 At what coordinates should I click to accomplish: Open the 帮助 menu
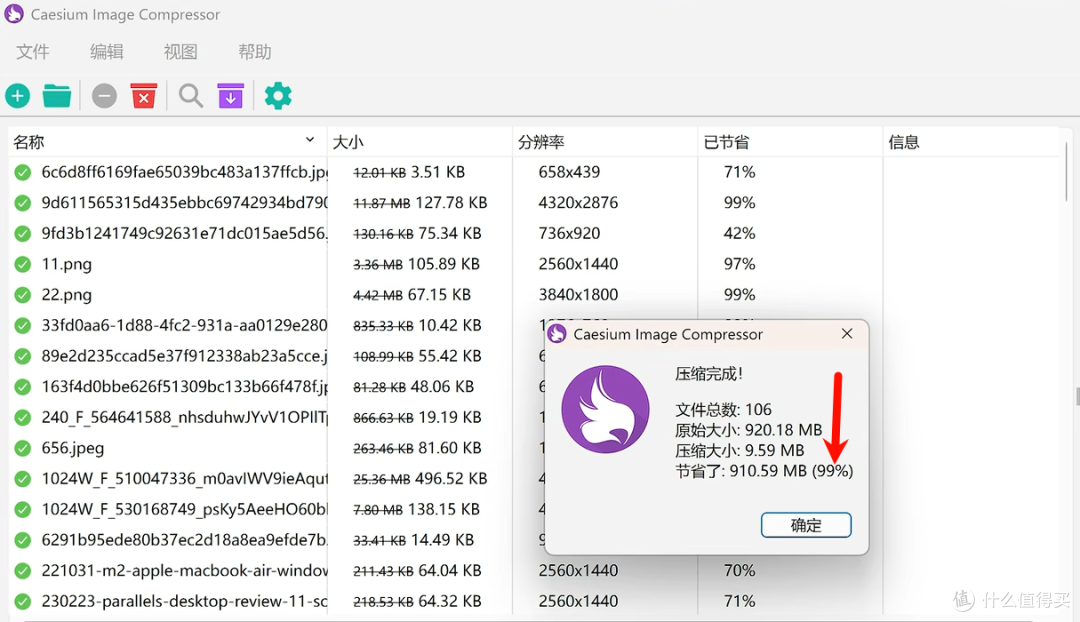255,52
